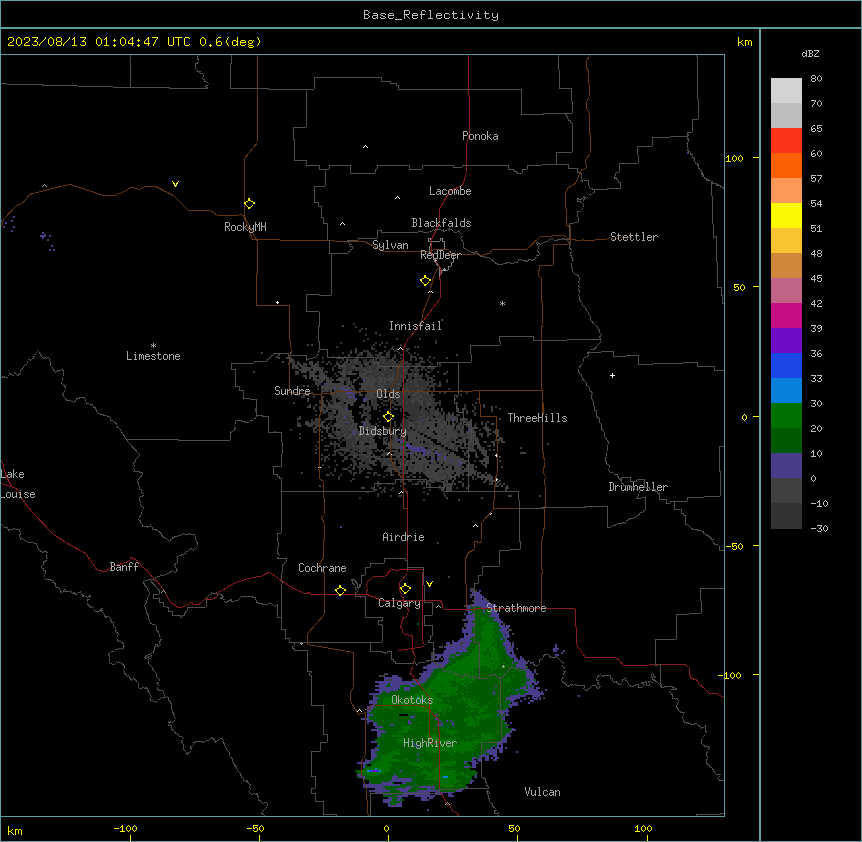Click the Base_Reflectivity title
Image resolution: width=862 pixels, height=842 pixels.
coord(431,15)
